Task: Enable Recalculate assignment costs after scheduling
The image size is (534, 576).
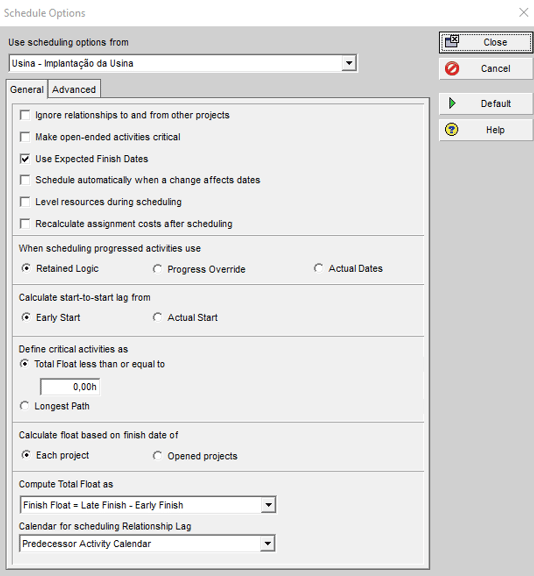Action: coord(25,224)
